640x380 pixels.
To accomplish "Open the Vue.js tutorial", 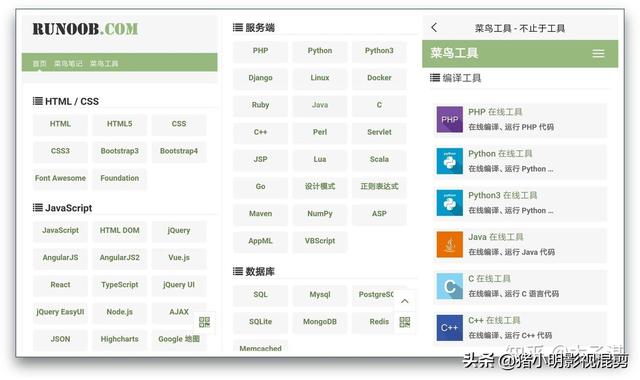I will [x=179, y=258].
